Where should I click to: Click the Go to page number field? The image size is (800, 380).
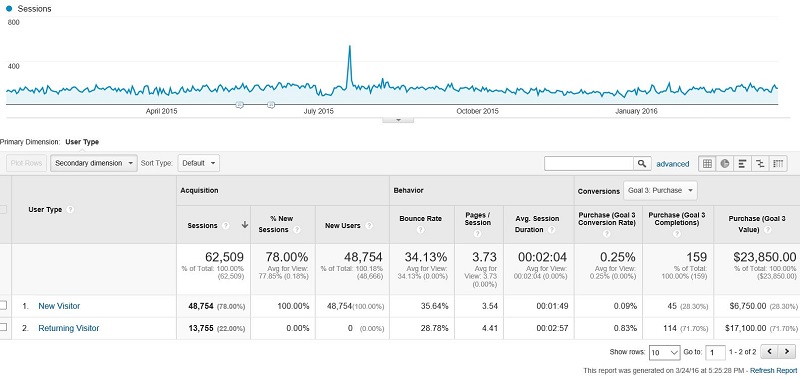pos(715,352)
